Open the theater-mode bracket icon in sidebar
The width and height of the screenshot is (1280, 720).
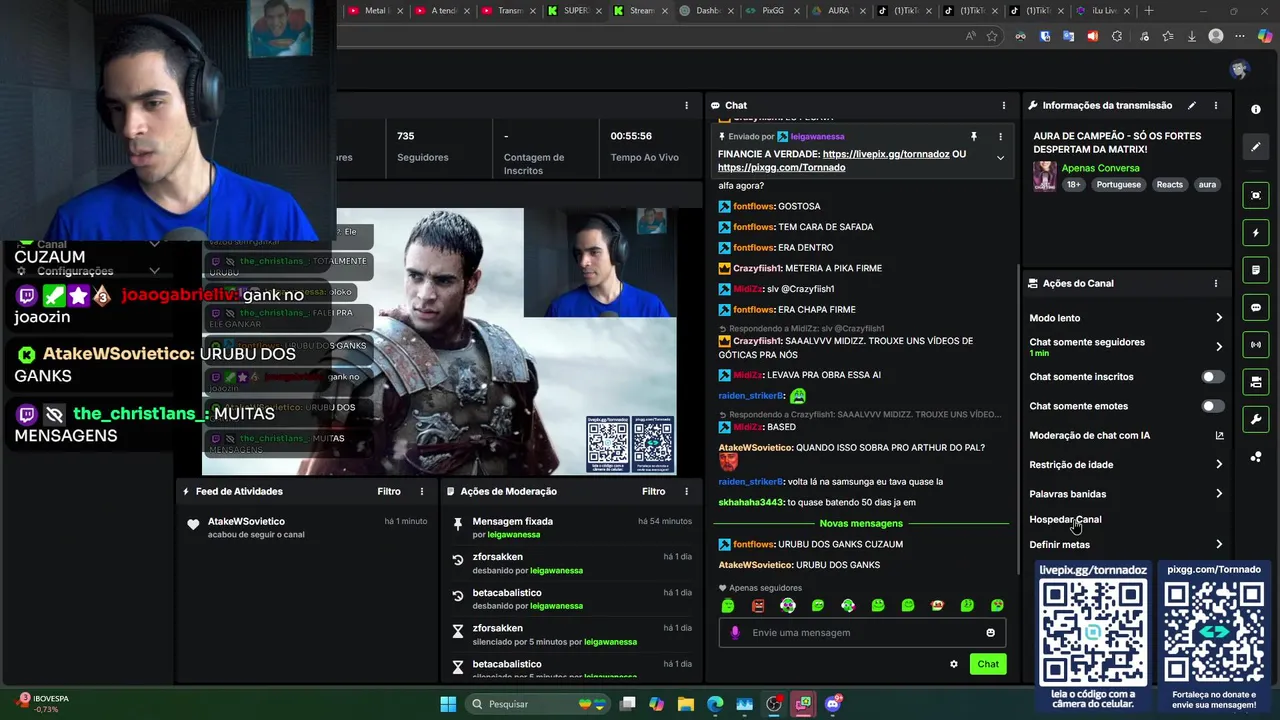[x=1256, y=195]
